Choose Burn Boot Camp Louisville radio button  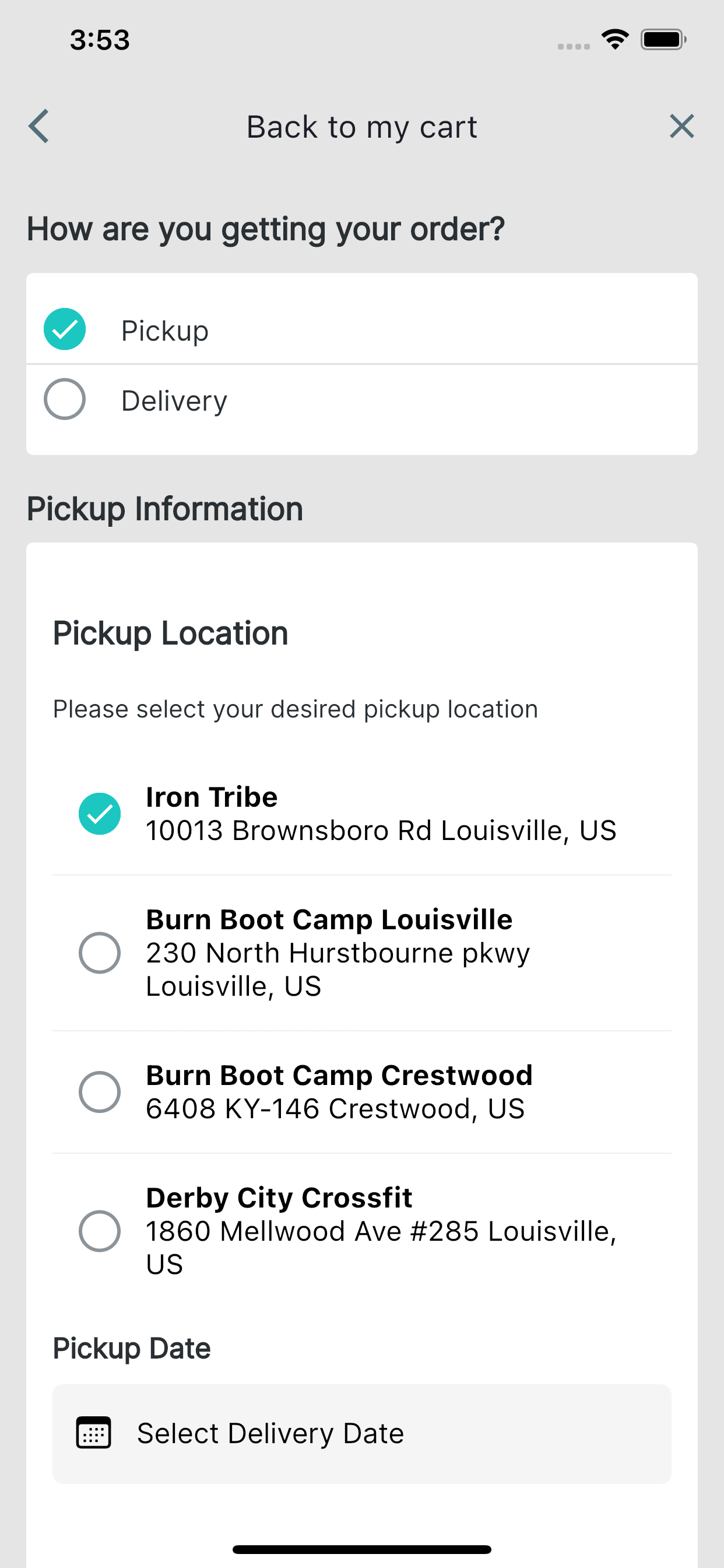click(x=100, y=953)
